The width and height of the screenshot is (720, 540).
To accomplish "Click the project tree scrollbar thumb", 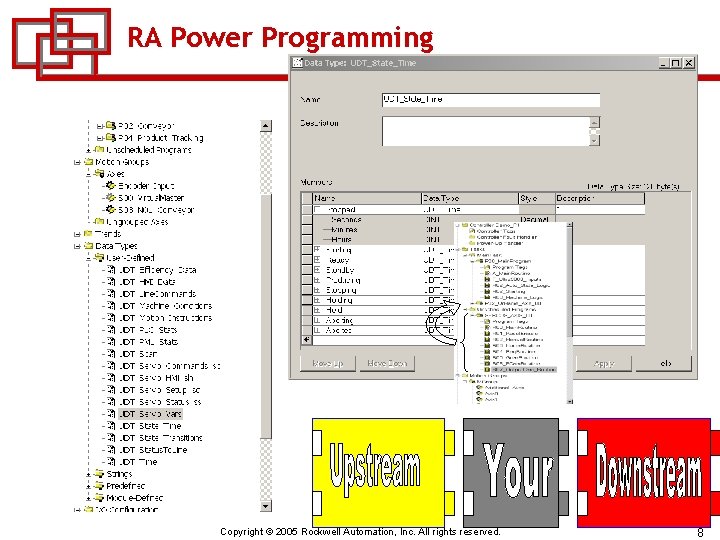I will (x=266, y=316).
